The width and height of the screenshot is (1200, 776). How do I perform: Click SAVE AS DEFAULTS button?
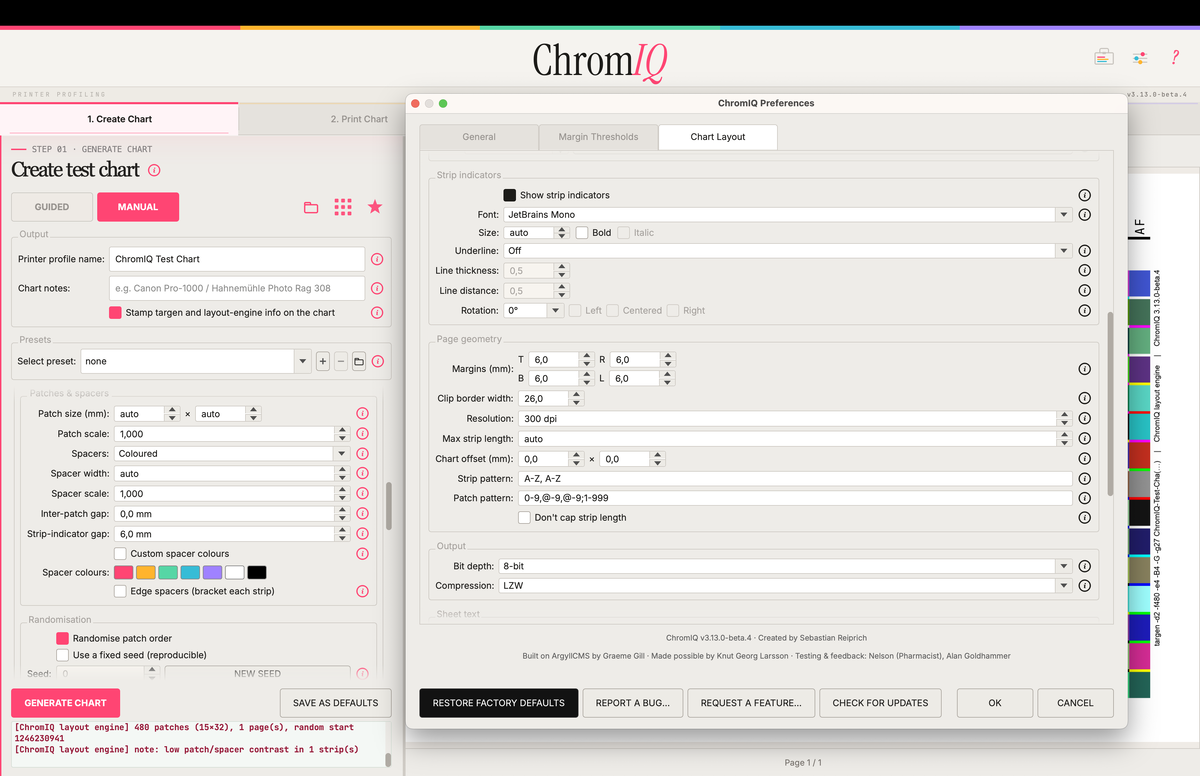[335, 703]
